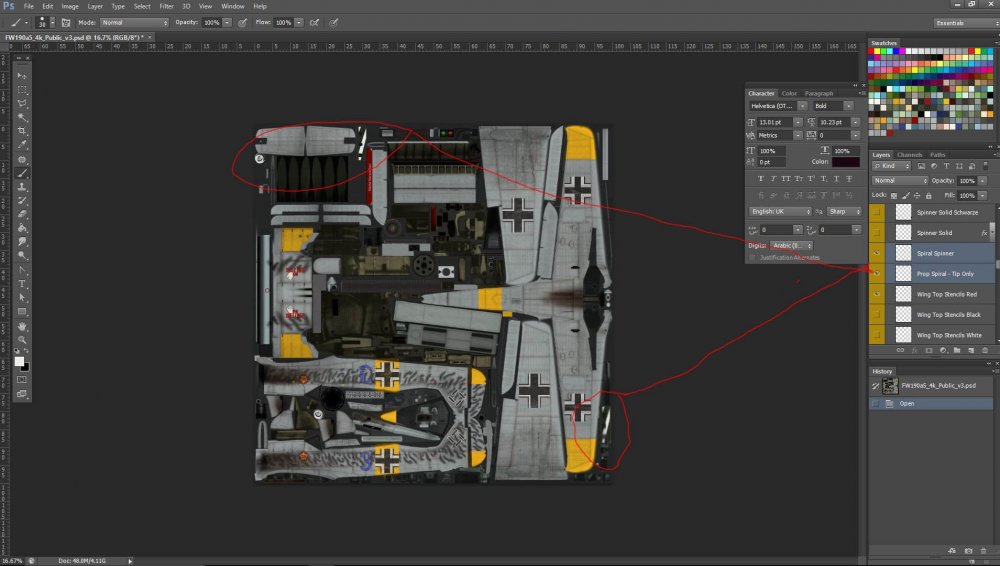This screenshot has height=566, width=1000.
Task: Select the Crop tool
Action: coord(22,131)
